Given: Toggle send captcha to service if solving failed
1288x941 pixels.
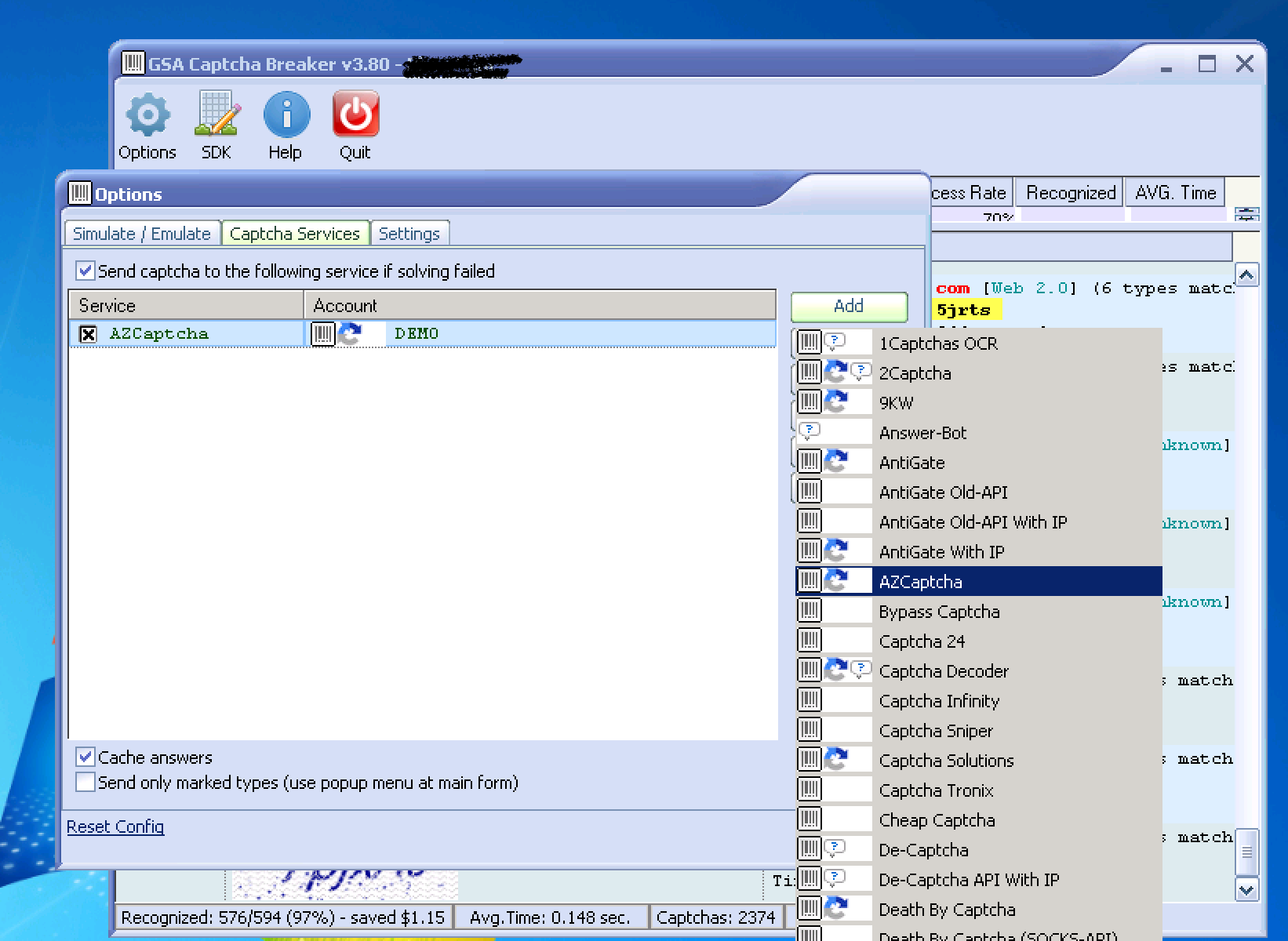Looking at the screenshot, I should pyautogui.click(x=86, y=271).
